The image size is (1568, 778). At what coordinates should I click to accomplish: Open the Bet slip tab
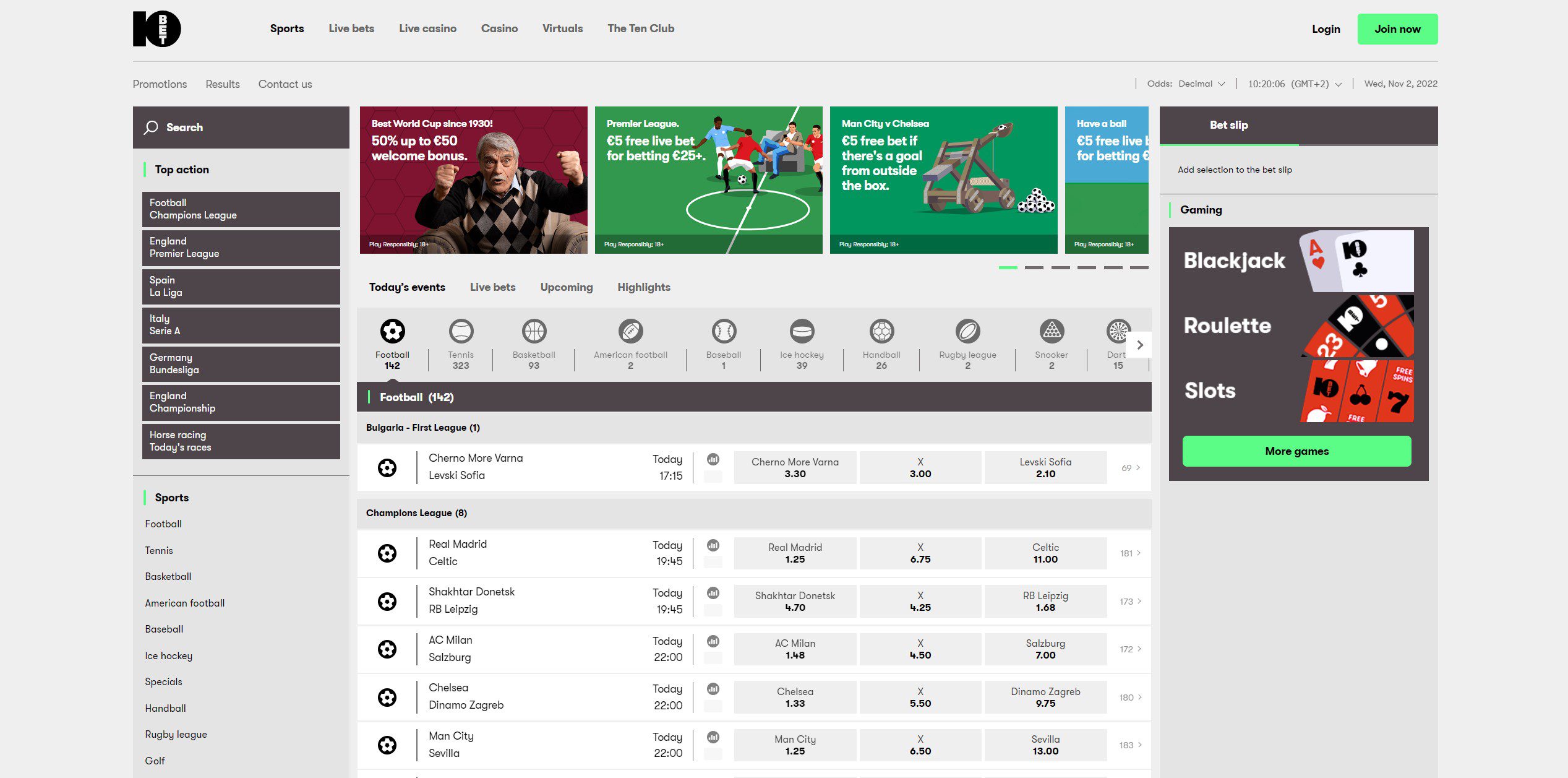(1229, 125)
